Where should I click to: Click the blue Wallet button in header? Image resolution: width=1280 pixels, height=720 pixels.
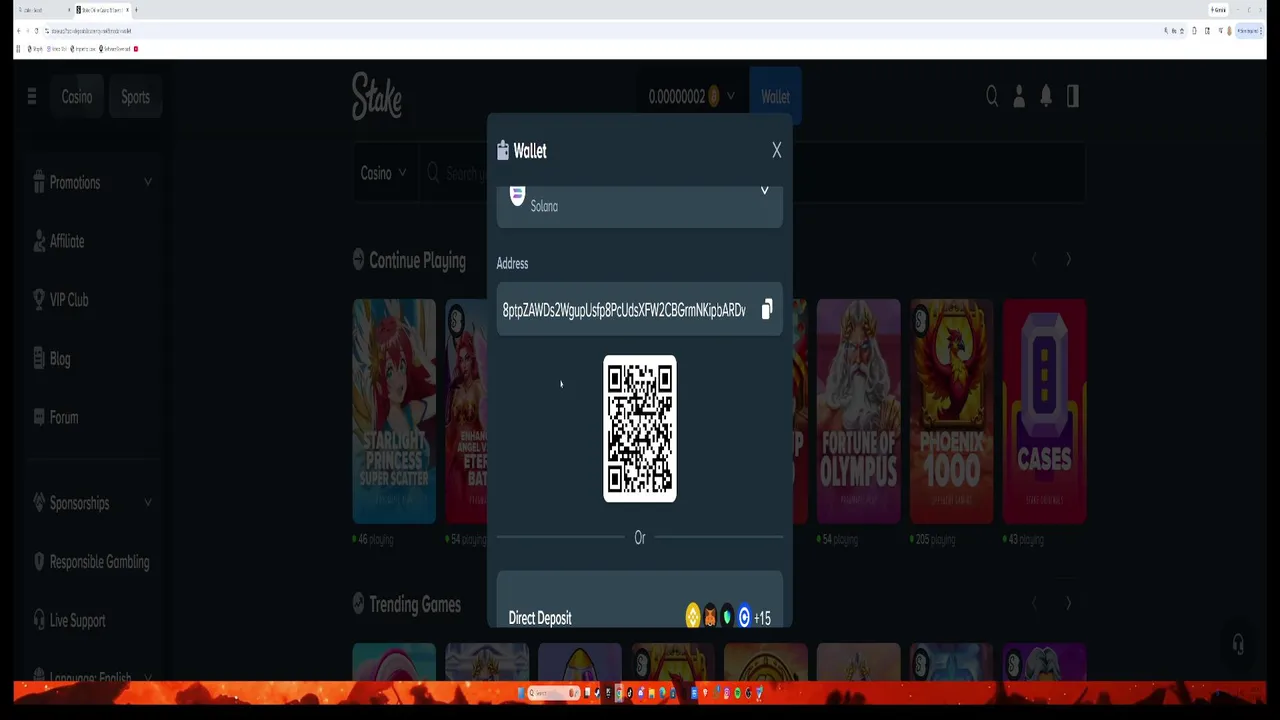tap(775, 97)
